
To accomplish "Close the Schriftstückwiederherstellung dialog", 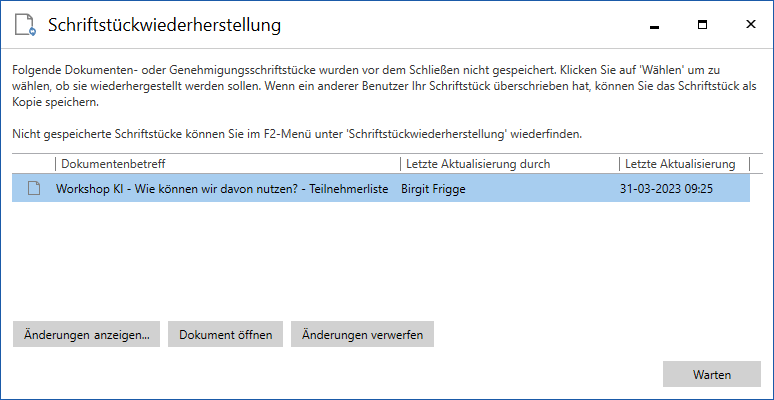I will tap(750, 24).
